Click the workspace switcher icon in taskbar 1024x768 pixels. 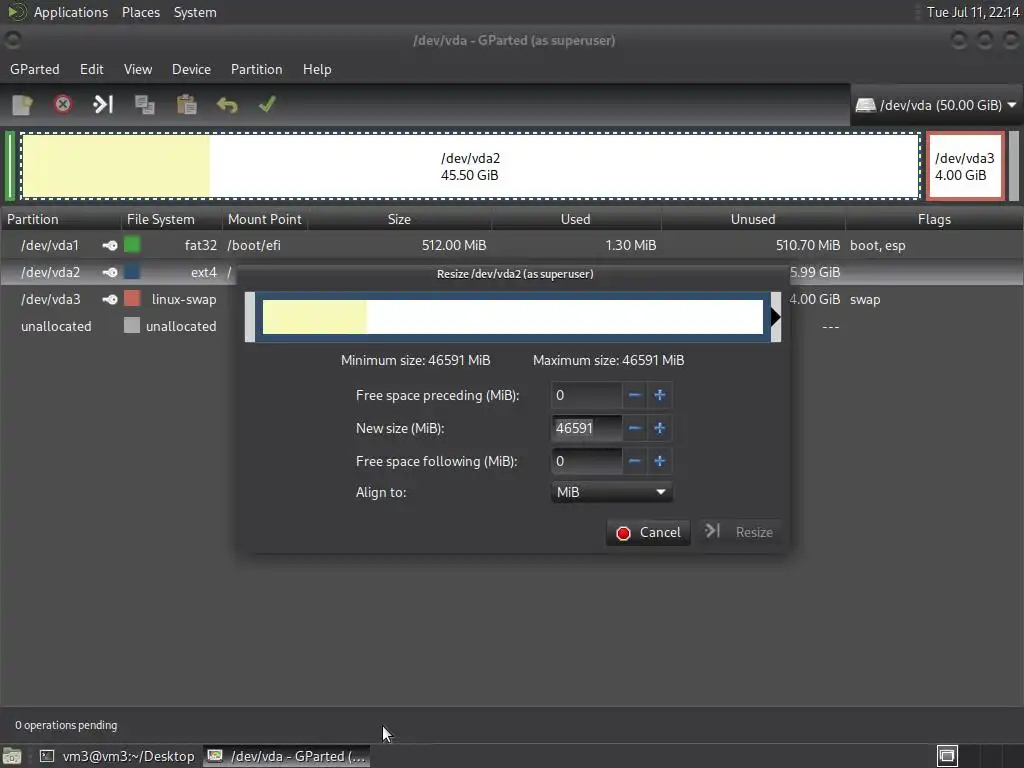pyautogui.click(x=947, y=756)
